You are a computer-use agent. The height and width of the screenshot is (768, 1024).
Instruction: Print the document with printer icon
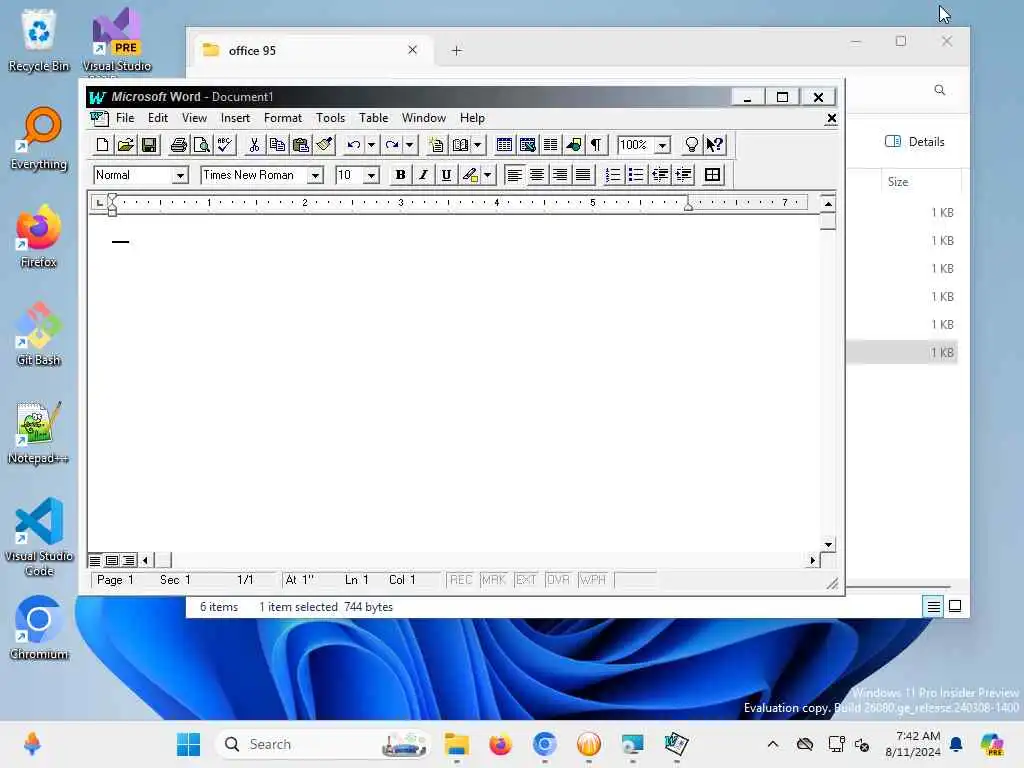pyautogui.click(x=178, y=145)
